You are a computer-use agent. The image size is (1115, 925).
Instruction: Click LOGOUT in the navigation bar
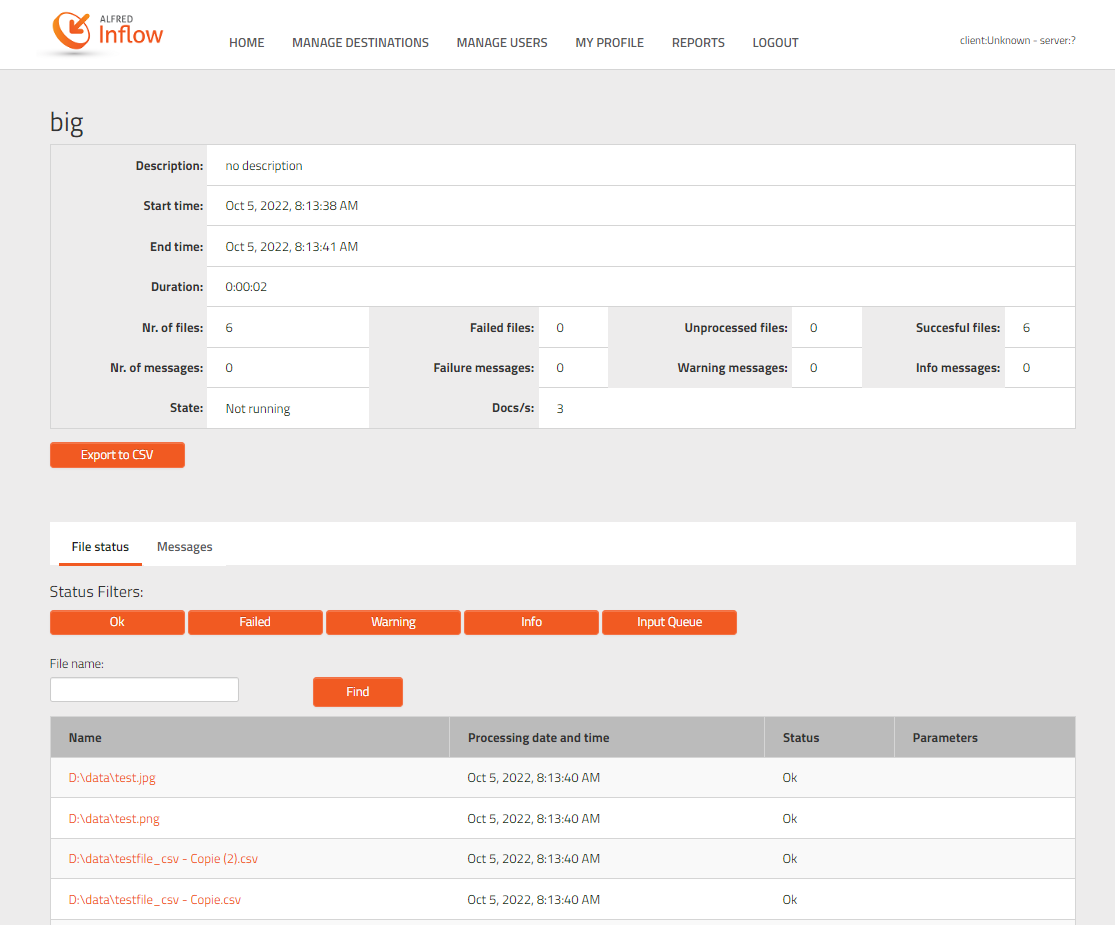pyautogui.click(x=775, y=43)
